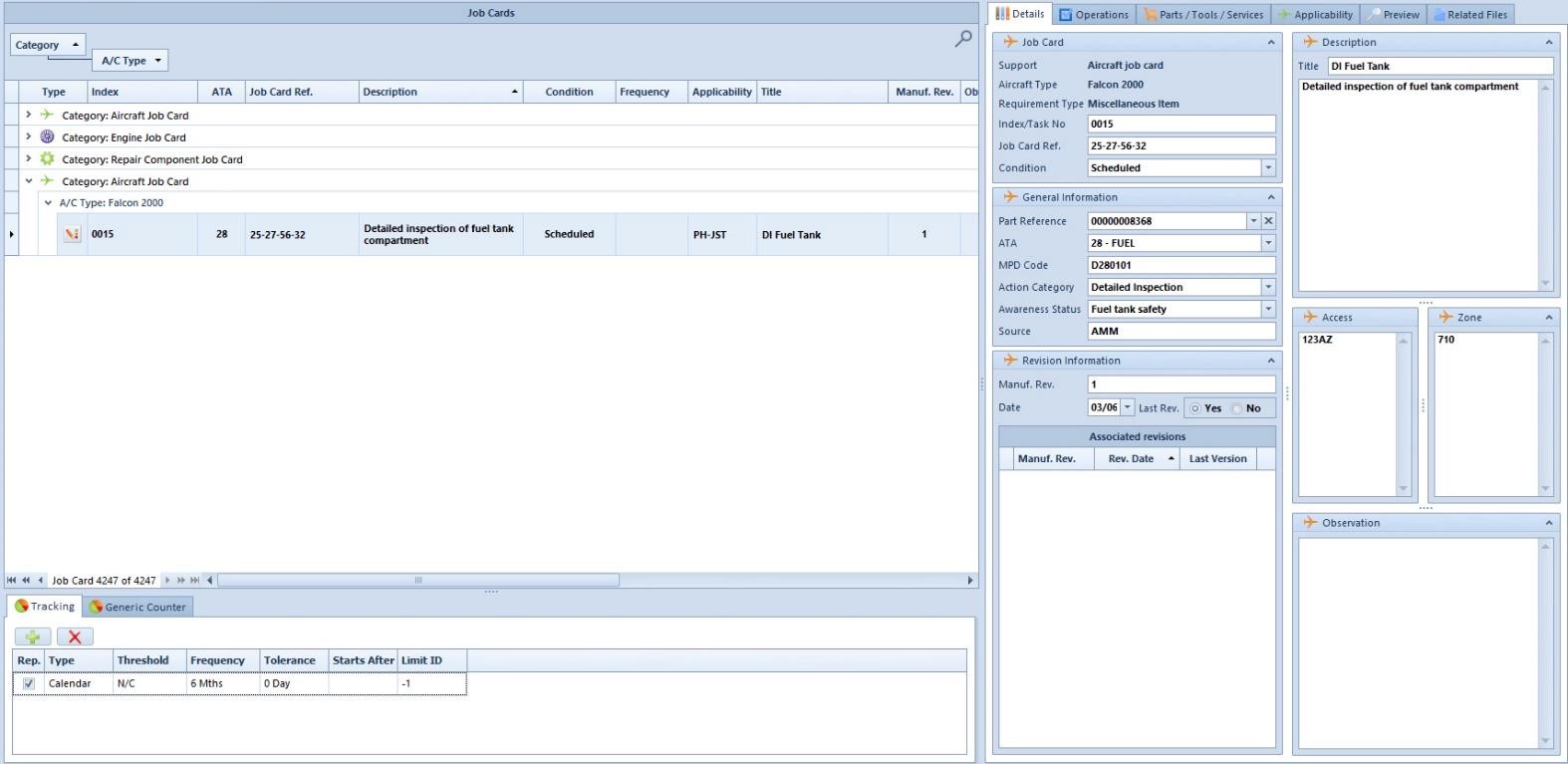The width and height of the screenshot is (1568, 764).
Task: Open the Part Reference dropdown arrow
Action: 1253,221
